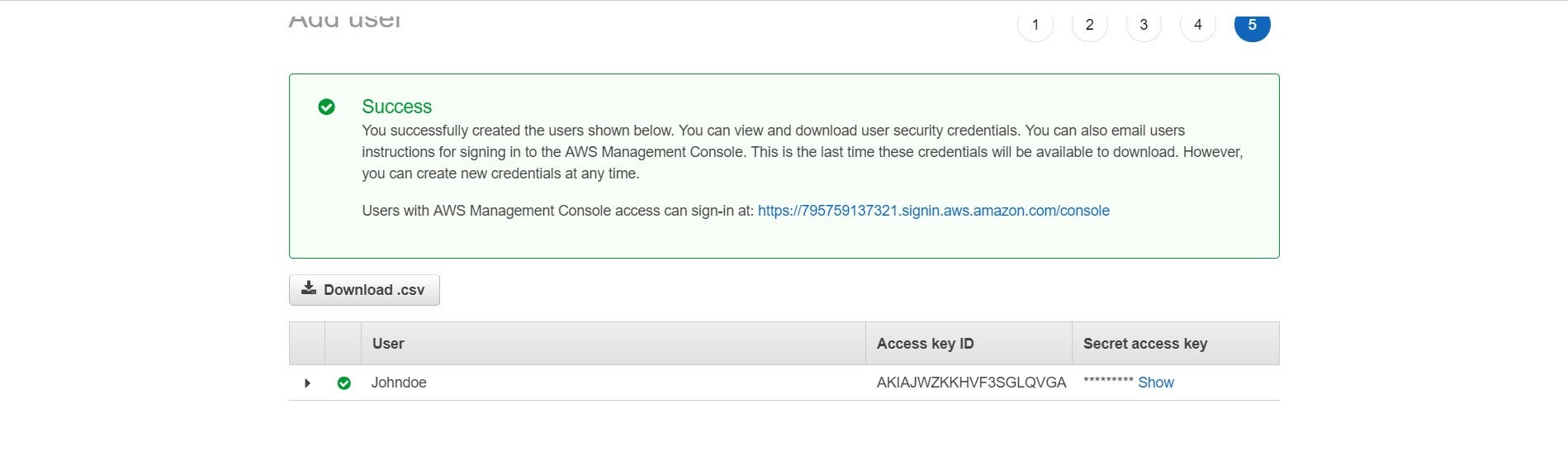Expand the Johndoe user row arrow

[307, 383]
